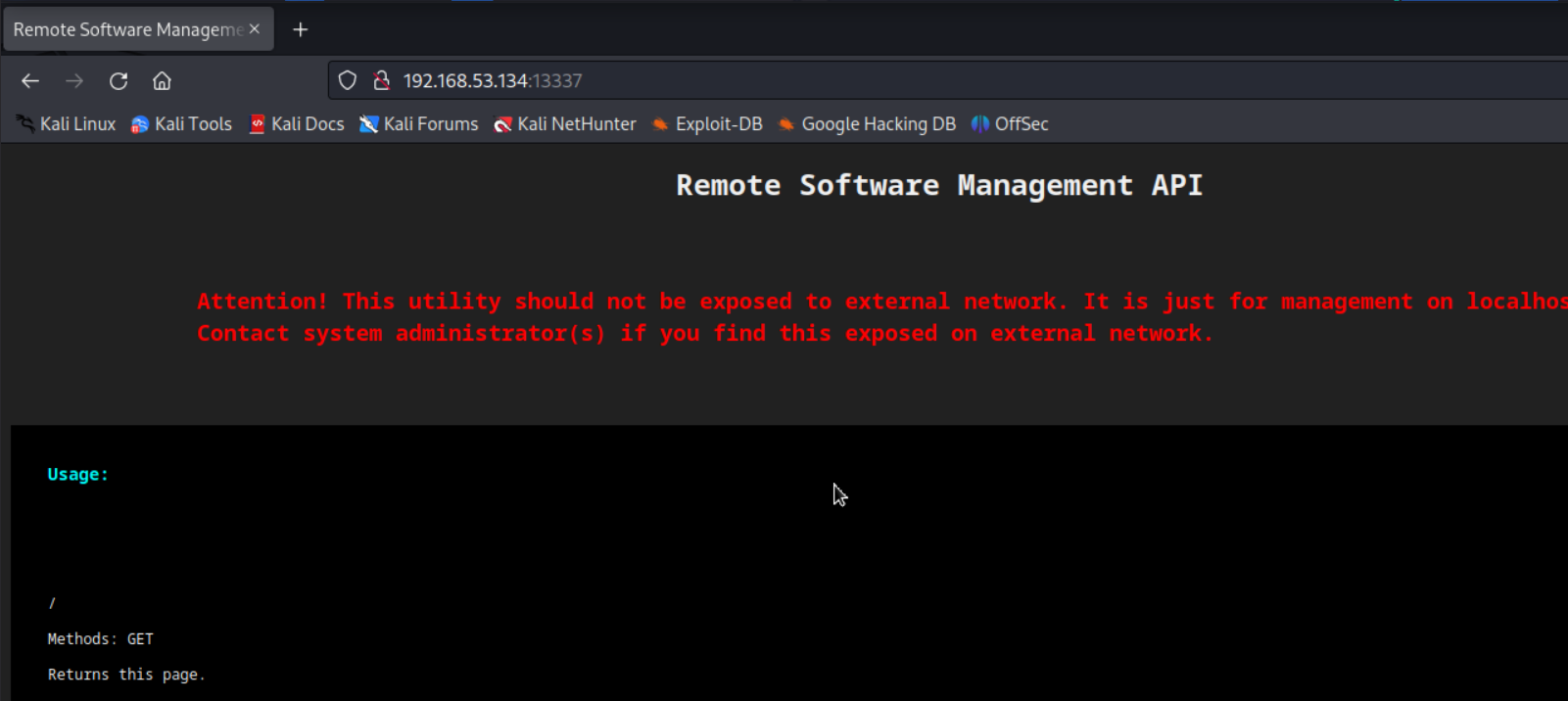Open the OffSec bookmark
Image resolution: width=1568 pixels, height=701 pixels.
pyautogui.click(x=1010, y=124)
